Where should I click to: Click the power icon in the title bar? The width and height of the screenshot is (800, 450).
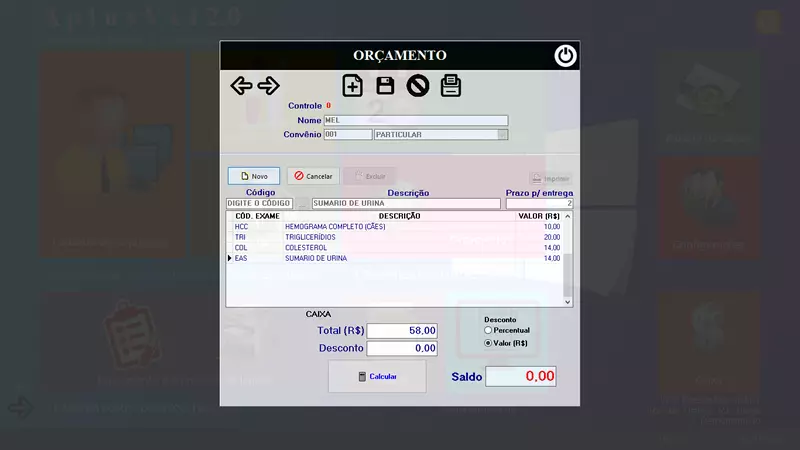coord(566,56)
